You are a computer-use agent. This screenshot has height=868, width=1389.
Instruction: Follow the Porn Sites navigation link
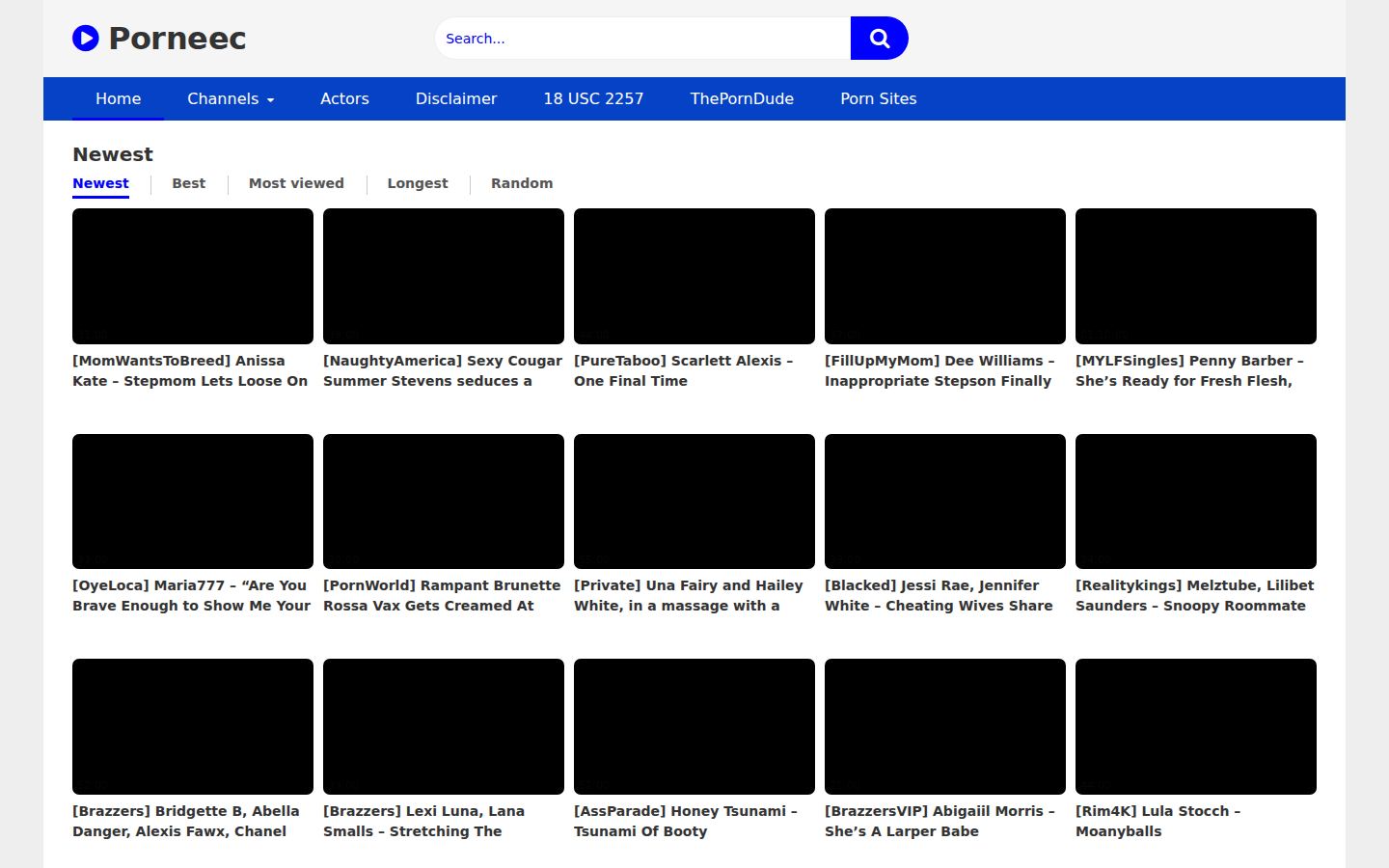point(879,98)
